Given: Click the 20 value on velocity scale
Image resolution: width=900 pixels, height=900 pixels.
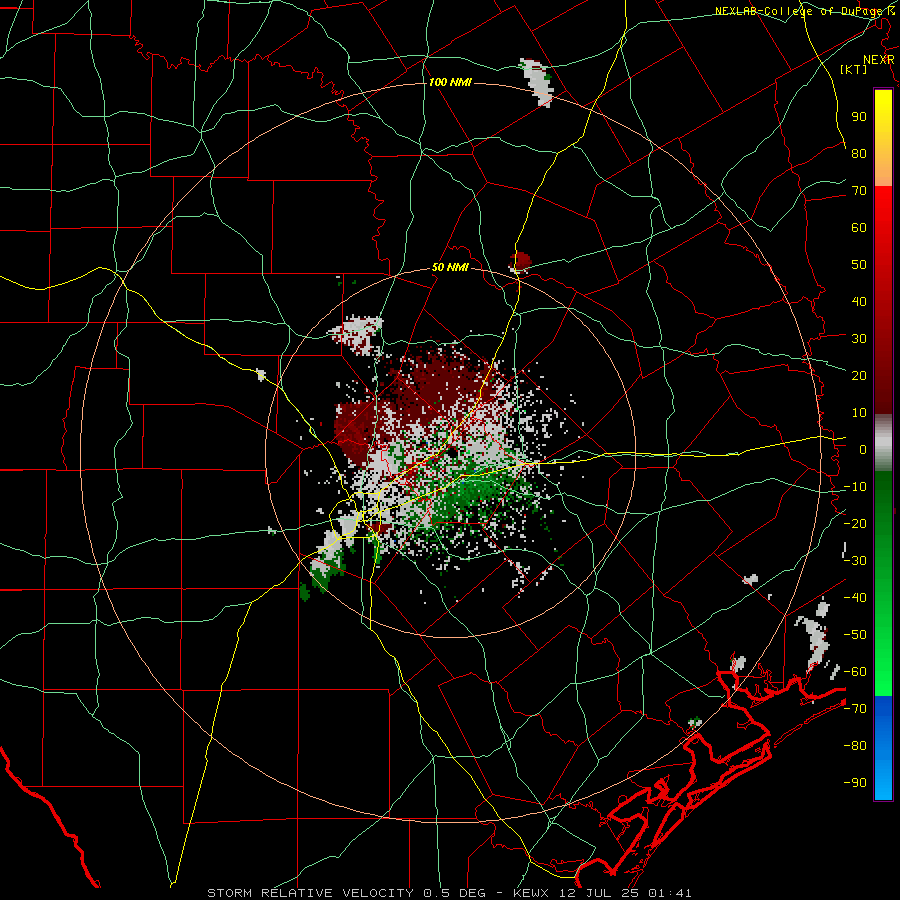Looking at the screenshot, I should tap(859, 375).
